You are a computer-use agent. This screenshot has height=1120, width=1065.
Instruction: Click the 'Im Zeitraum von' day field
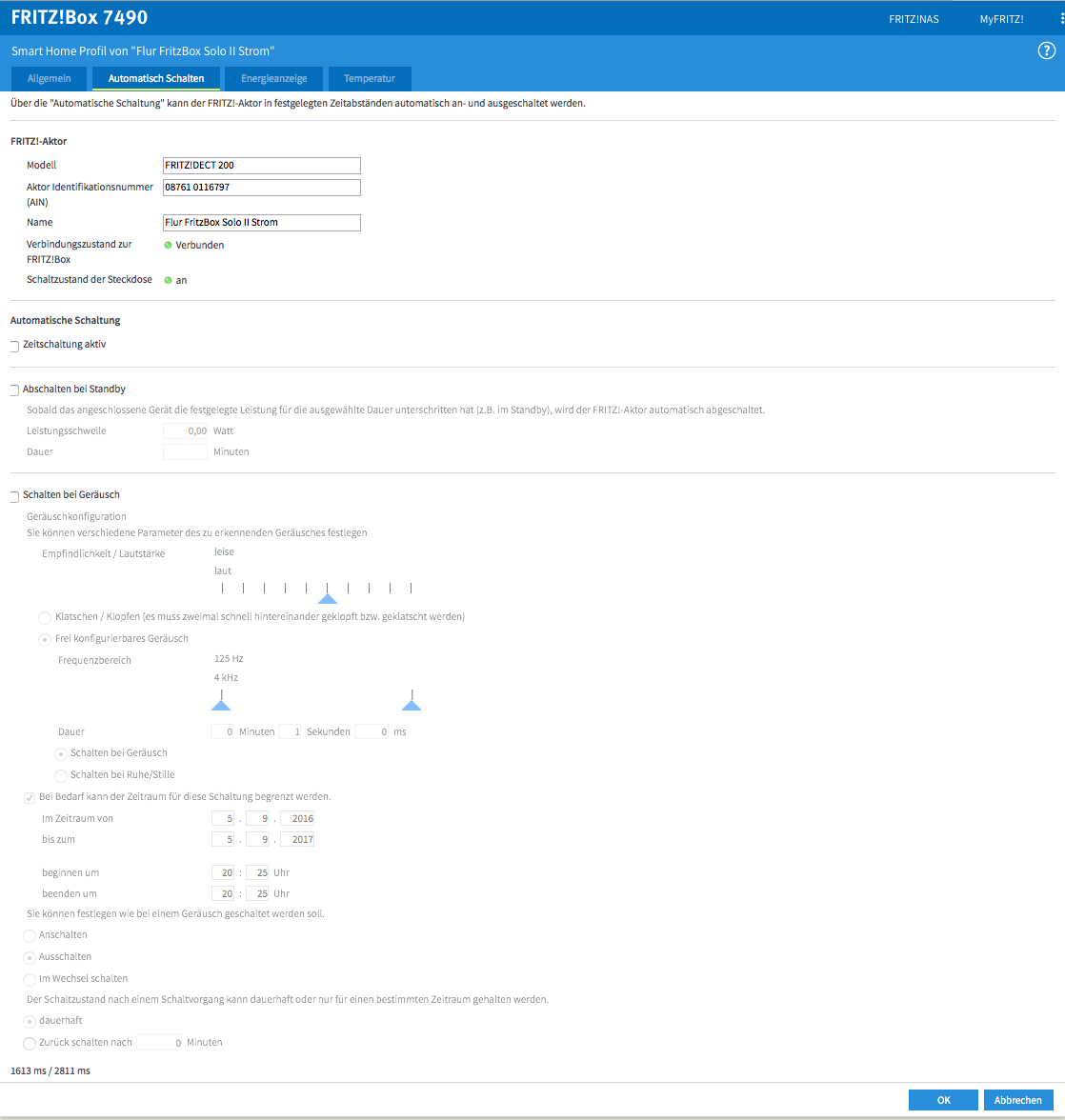pyautogui.click(x=223, y=819)
